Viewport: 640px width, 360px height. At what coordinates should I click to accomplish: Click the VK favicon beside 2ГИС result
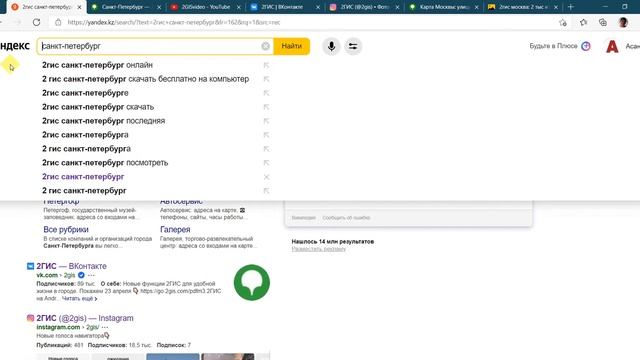[30, 266]
